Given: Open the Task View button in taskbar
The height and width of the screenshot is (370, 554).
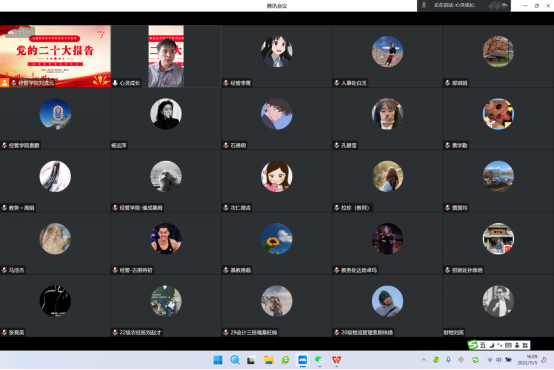Looking at the screenshot, I should pos(252,360).
